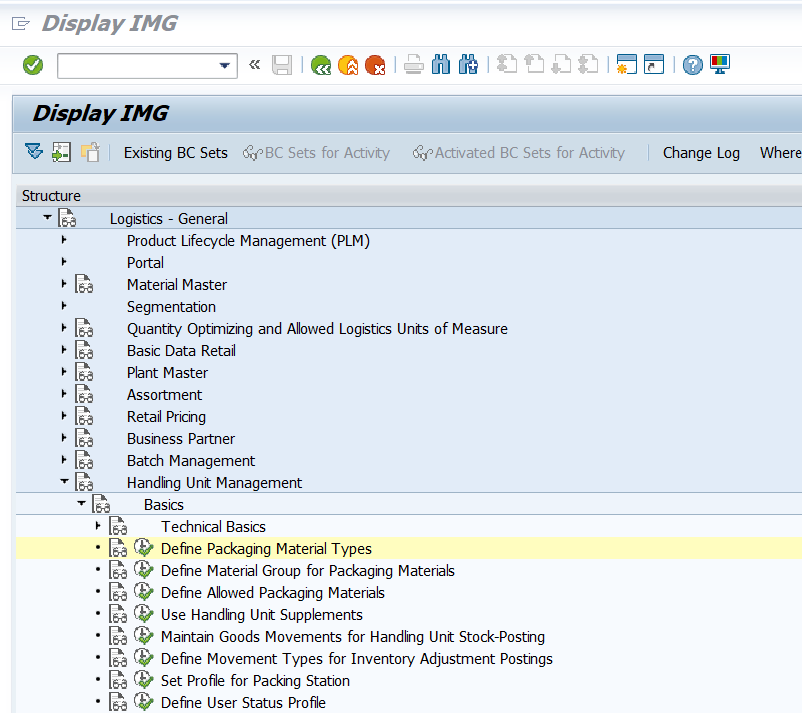
Task: Collapse the Basics node
Action: [81, 503]
